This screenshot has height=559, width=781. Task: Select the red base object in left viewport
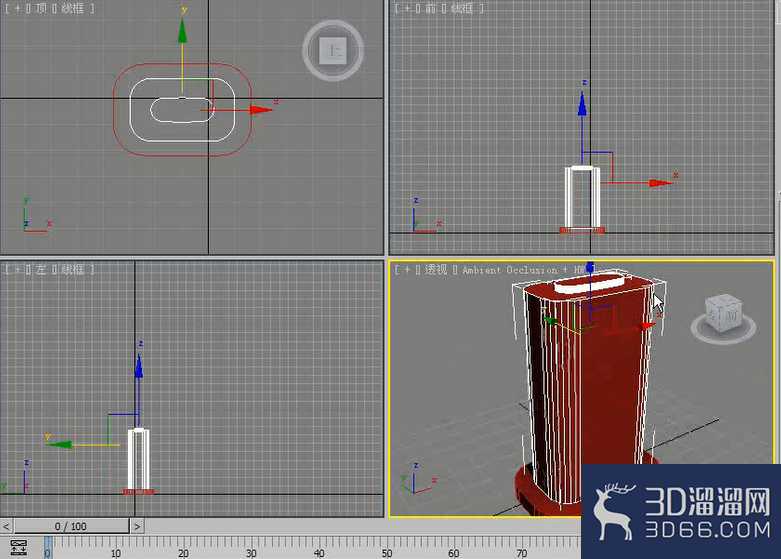point(138,492)
